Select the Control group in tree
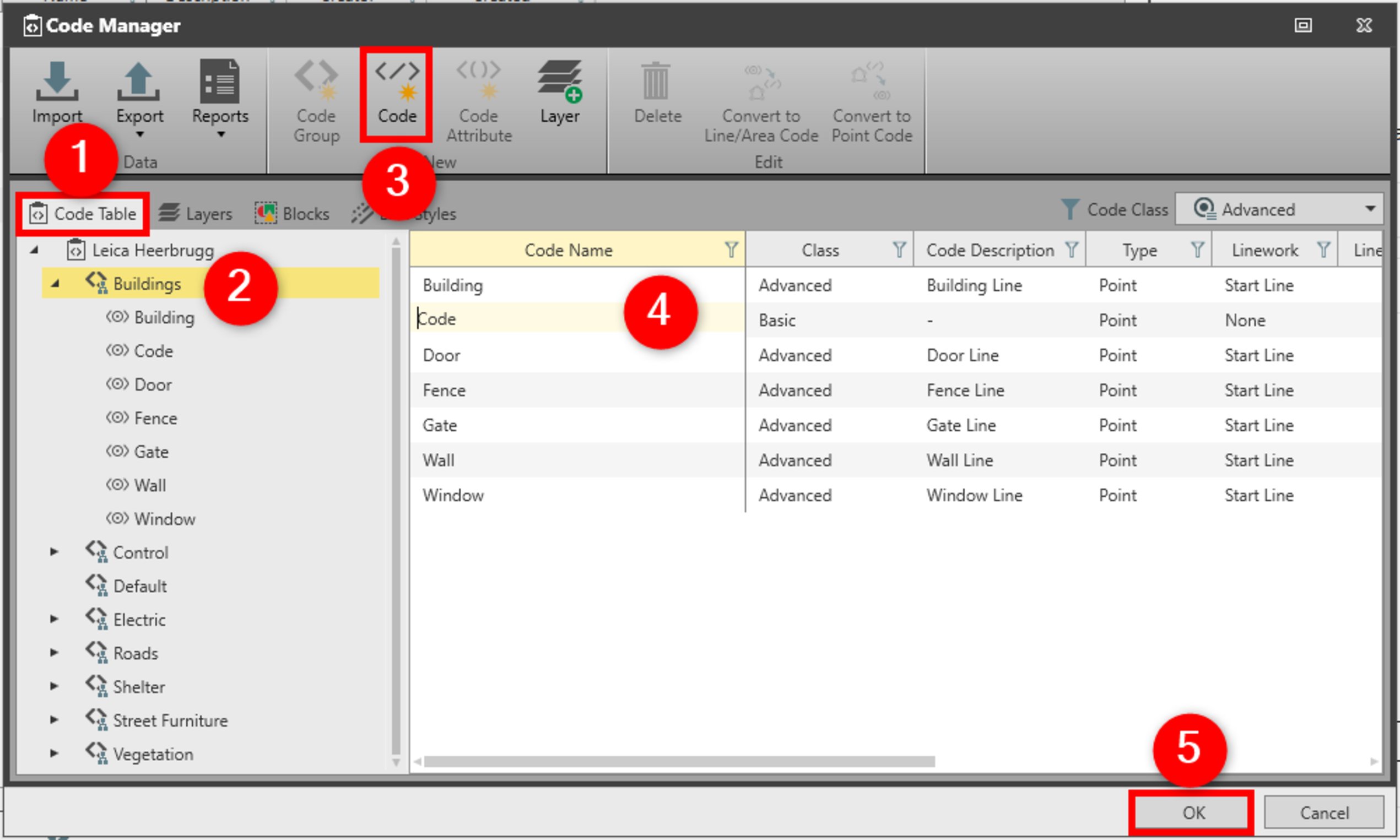Image resolution: width=1400 pixels, height=840 pixels. [x=127, y=552]
